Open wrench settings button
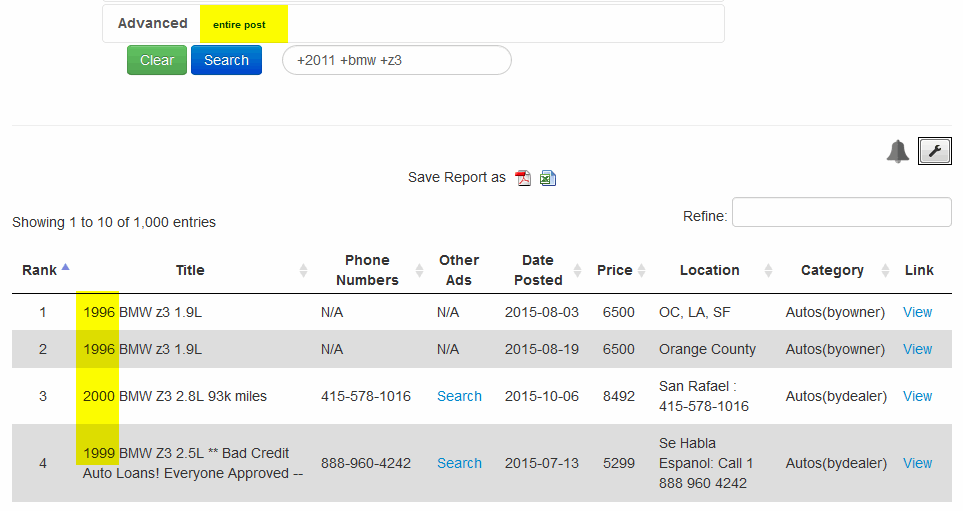 click(x=935, y=151)
